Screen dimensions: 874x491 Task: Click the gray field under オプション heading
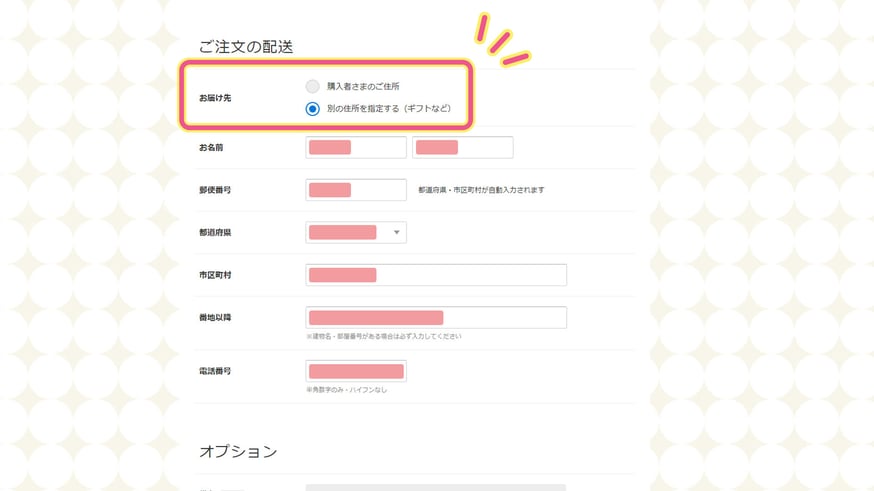click(436, 488)
